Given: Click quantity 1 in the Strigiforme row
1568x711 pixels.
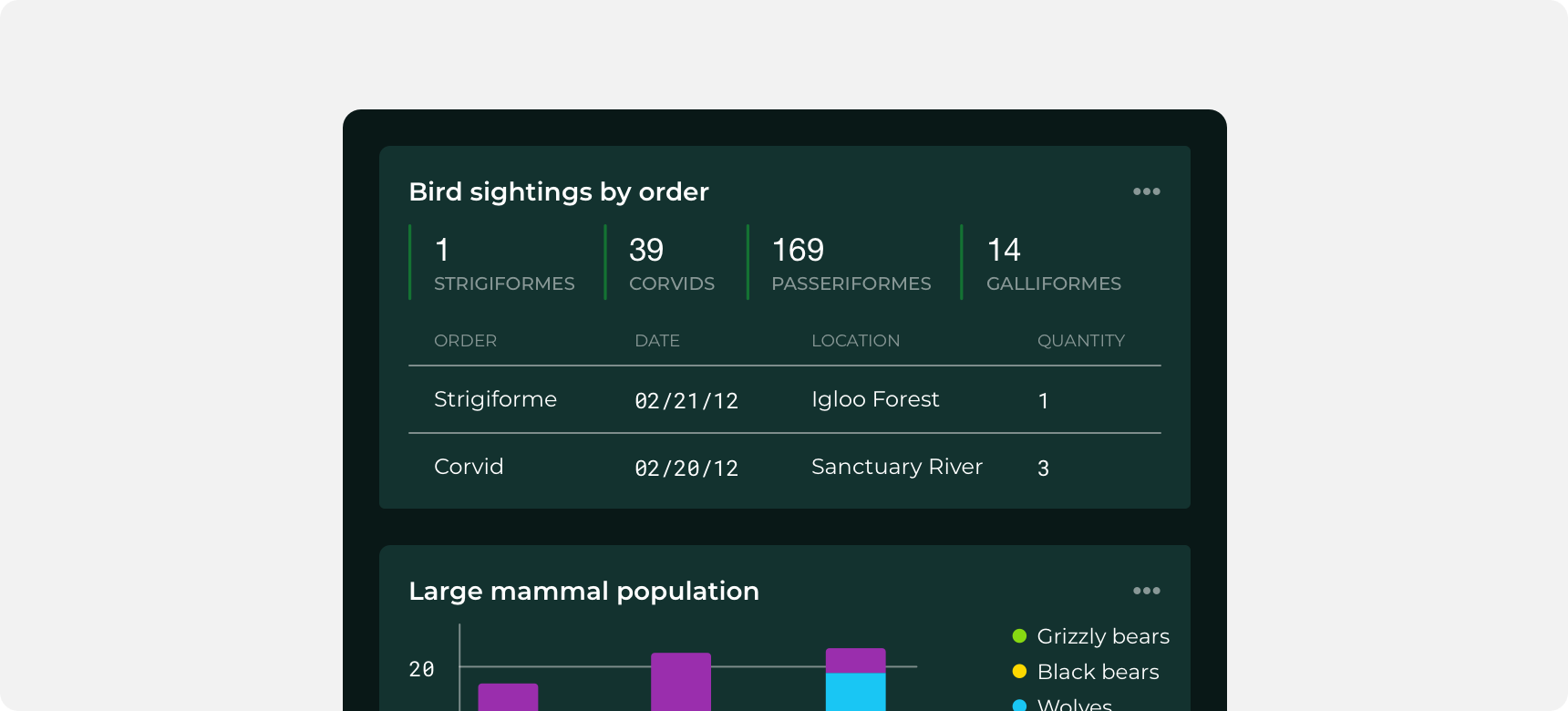Looking at the screenshot, I should [1043, 400].
